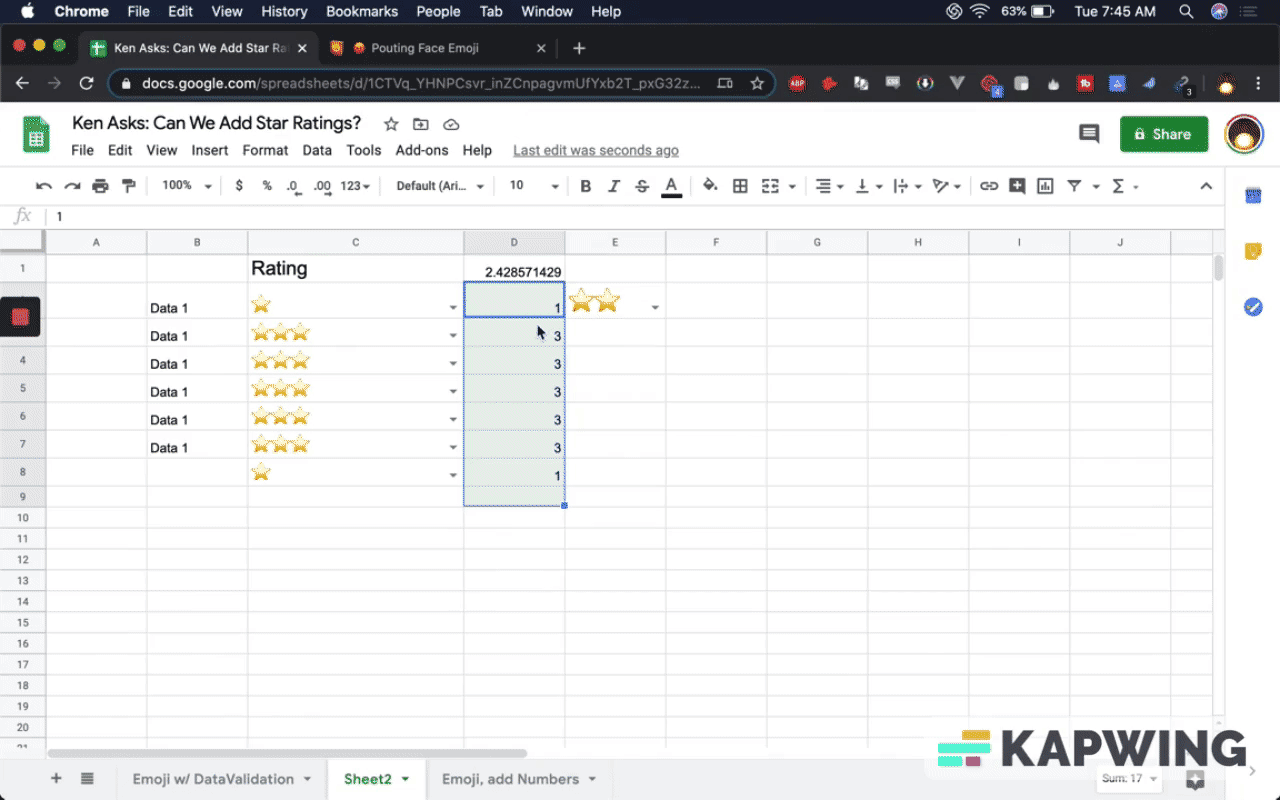Select the Paint format tool
The height and width of the screenshot is (800, 1280).
128,186
